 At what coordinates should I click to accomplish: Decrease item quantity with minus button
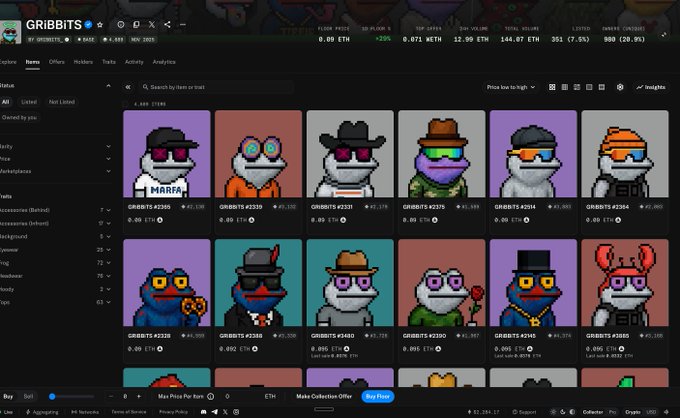[111, 396]
